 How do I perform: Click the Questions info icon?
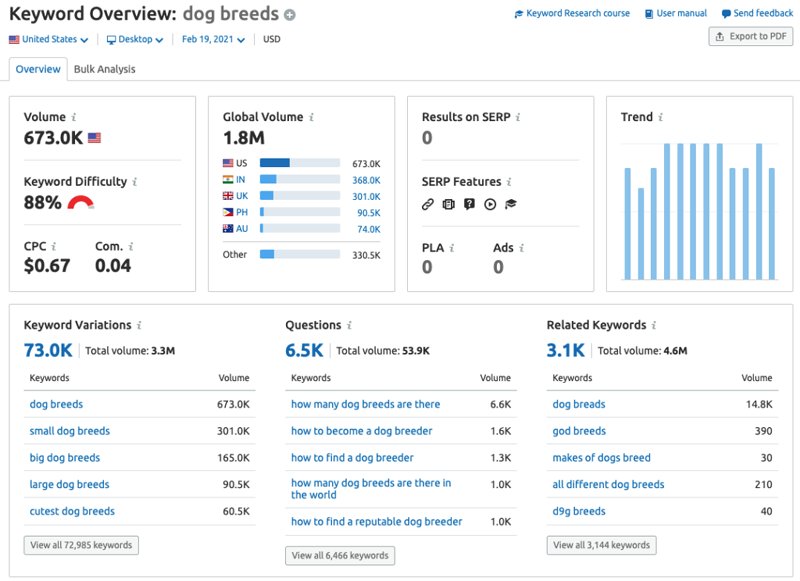click(x=349, y=325)
